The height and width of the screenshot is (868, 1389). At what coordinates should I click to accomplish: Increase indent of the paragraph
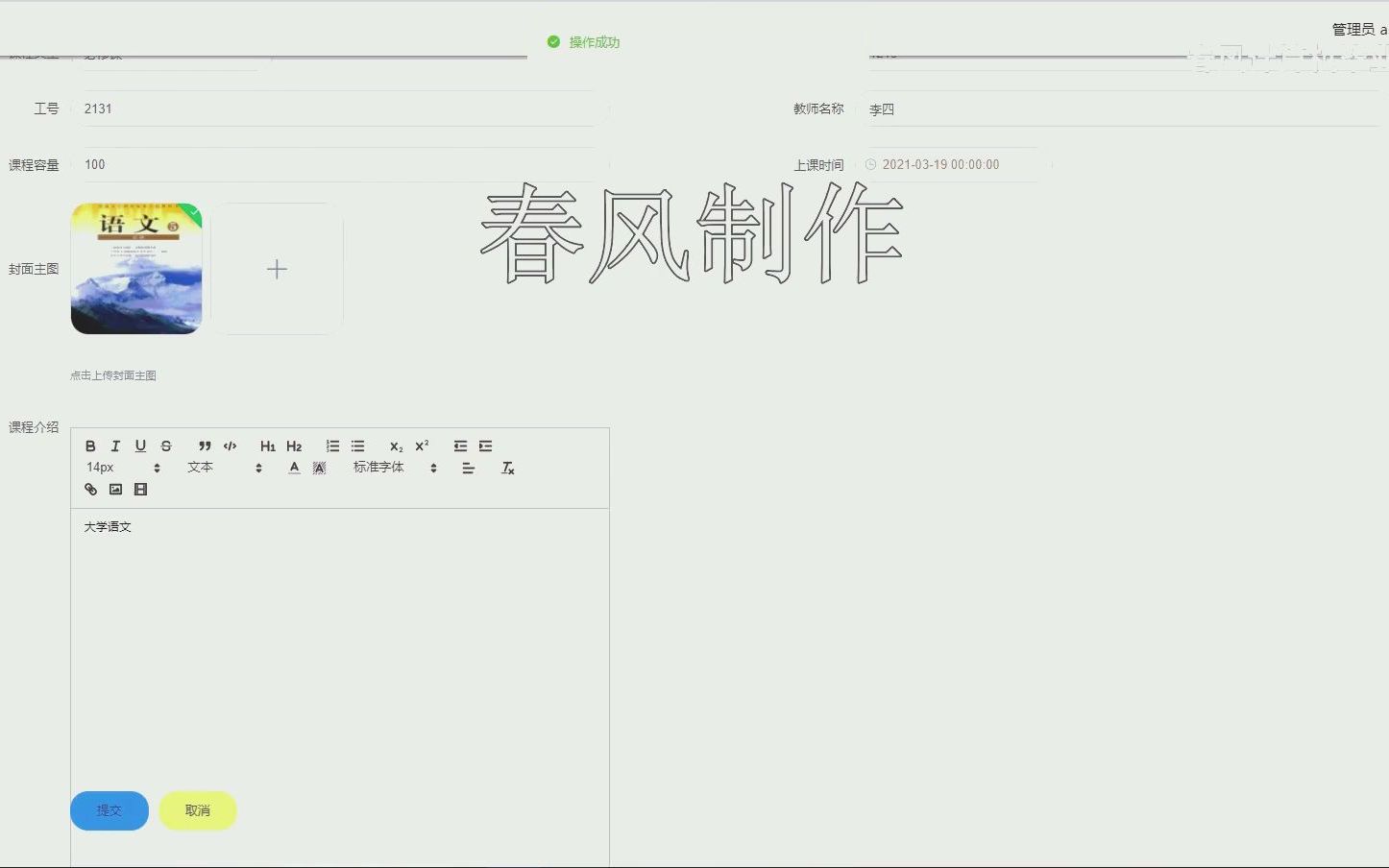485,446
